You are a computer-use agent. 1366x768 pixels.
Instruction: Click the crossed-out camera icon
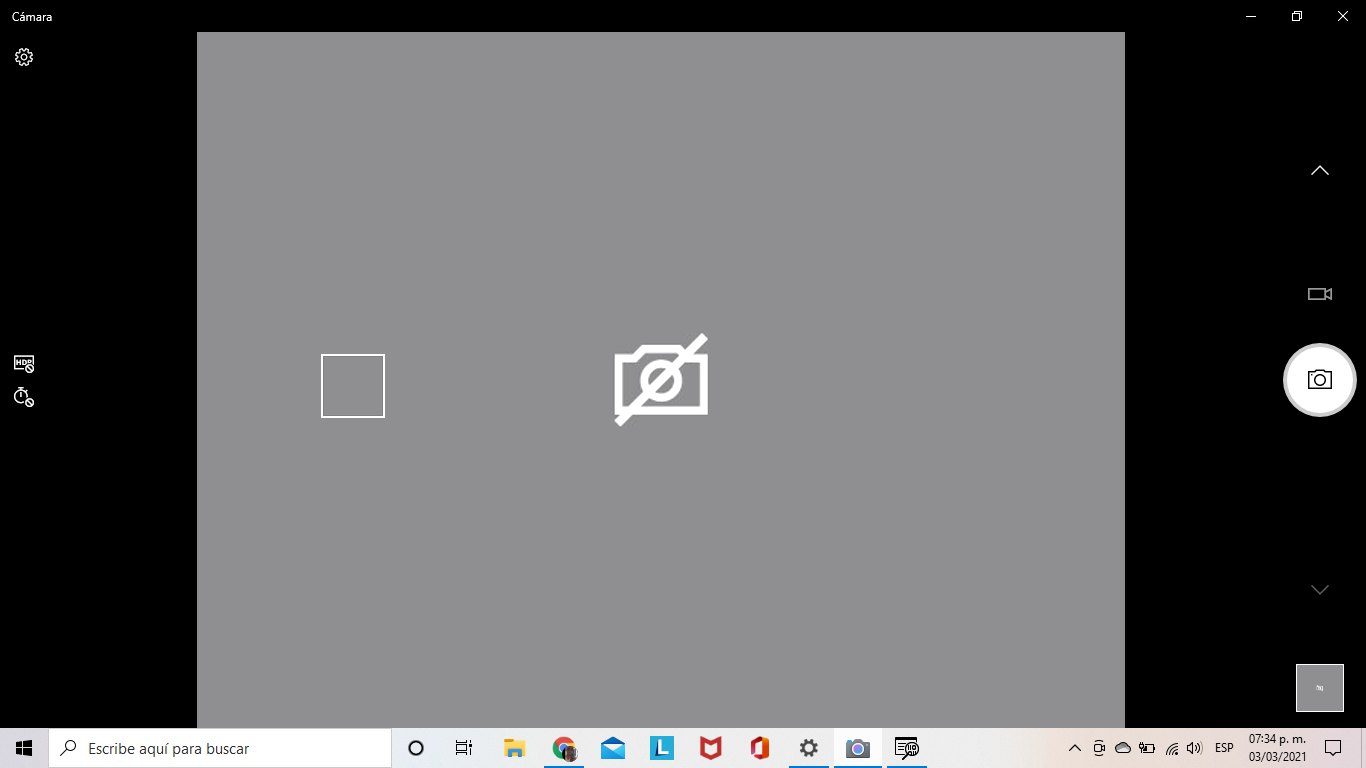pyautogui.click(x=661, y=380)
